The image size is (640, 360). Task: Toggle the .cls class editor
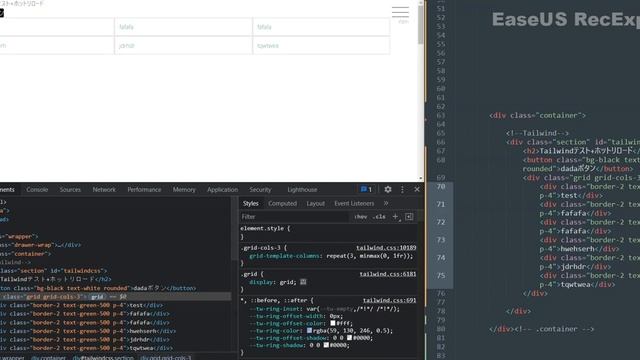[x=379, y=217]
